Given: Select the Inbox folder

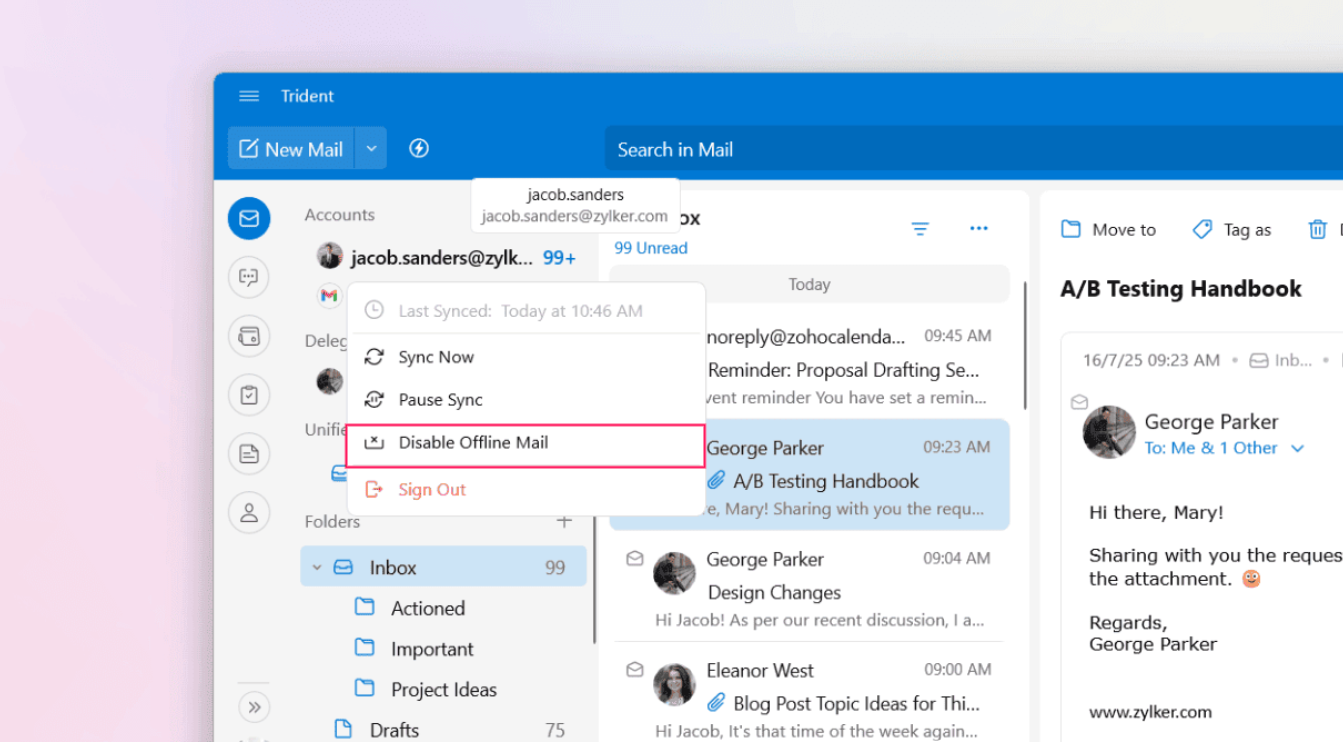Looking at the screenshot, I should click(x=443, y=567).
